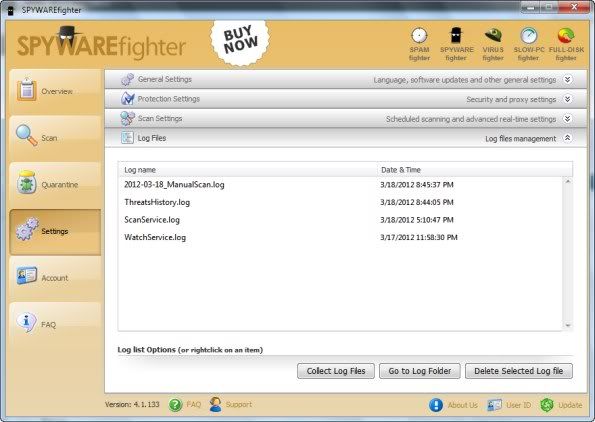Open Support link in footer
Screen dimensions: 595x422
(239, 405)
